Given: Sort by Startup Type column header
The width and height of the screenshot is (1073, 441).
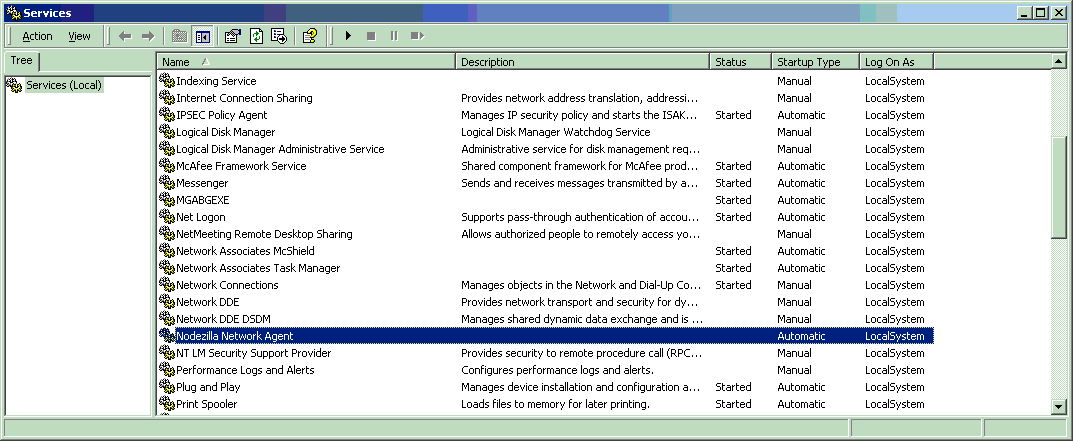Looking at the screenshot, I should coord(815,62).
